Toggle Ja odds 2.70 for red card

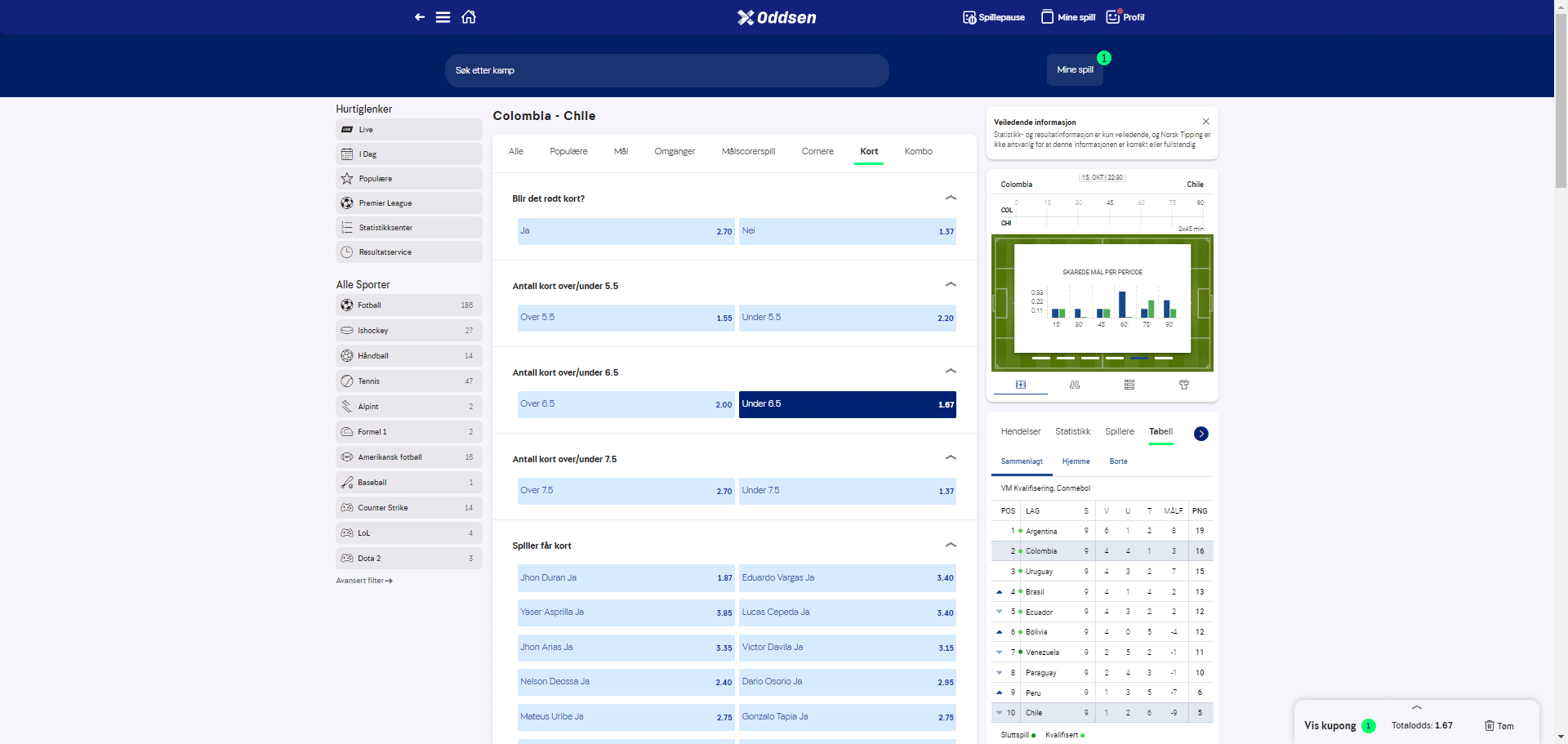click(x=626, y=231)
